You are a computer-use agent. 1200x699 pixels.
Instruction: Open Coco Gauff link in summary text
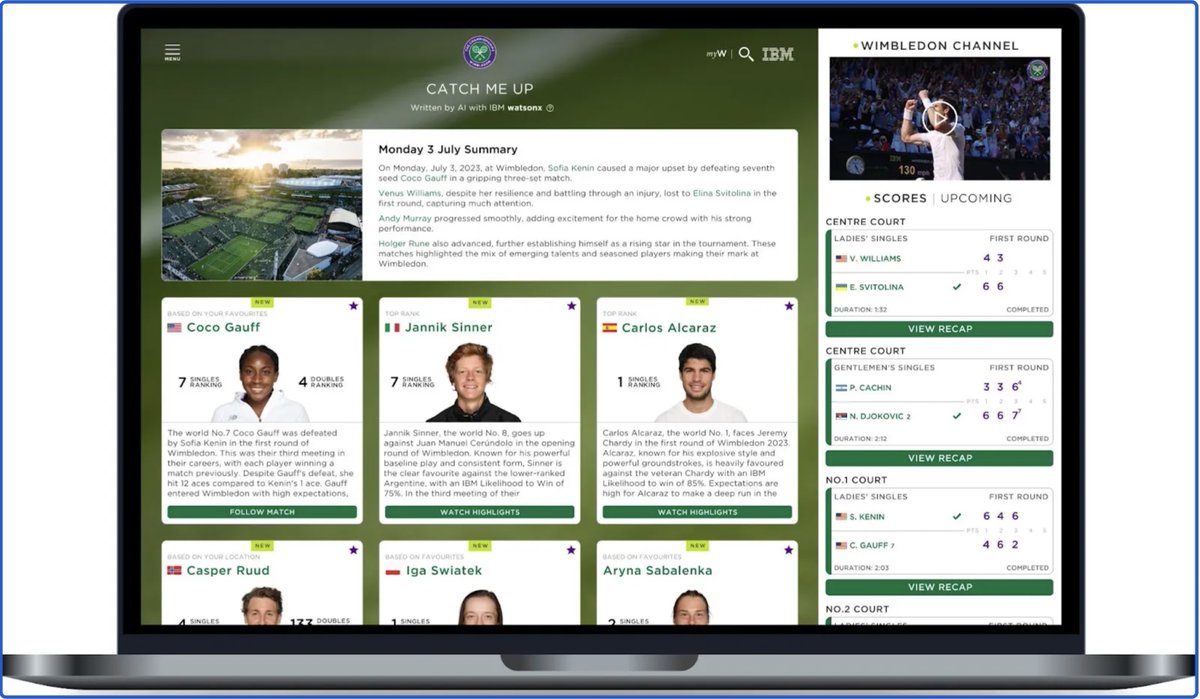click(x=425, y=178)
